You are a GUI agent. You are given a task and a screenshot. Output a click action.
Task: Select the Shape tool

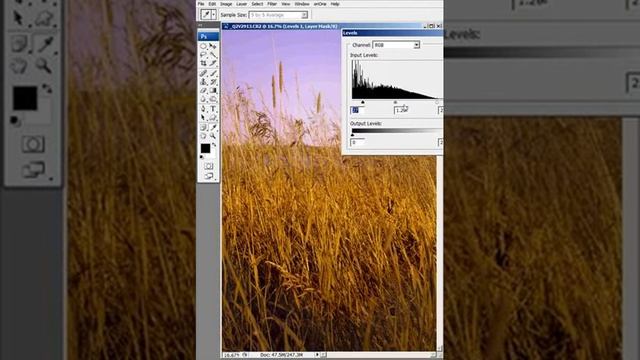(x=213, y=118)
